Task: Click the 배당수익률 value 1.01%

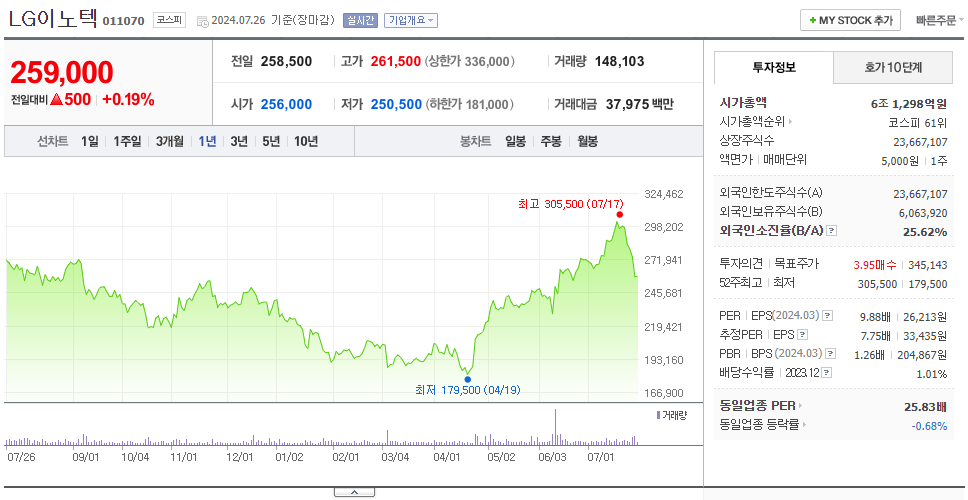Action: [x=932, y=373]
